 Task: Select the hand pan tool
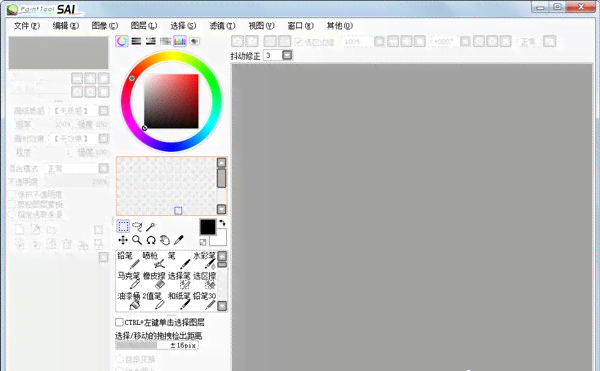pos(165,240)
